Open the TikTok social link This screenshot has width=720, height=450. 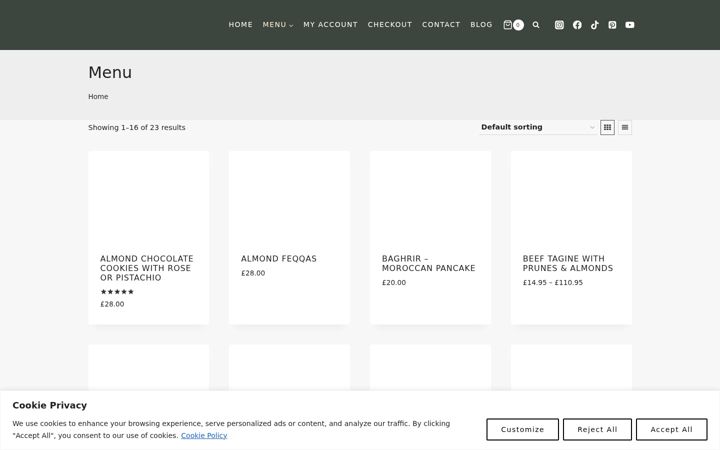click(595, 25)
